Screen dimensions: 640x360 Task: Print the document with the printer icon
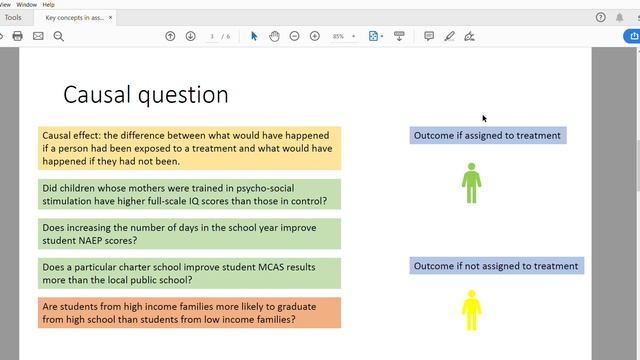coord(18,36)
